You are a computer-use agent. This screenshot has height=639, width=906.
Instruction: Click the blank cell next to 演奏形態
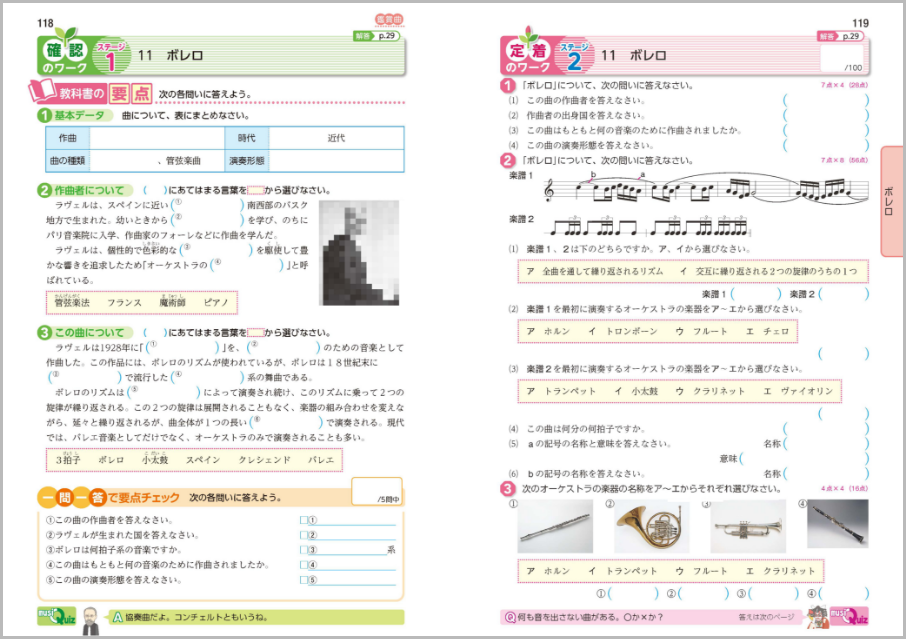[336, 161]
